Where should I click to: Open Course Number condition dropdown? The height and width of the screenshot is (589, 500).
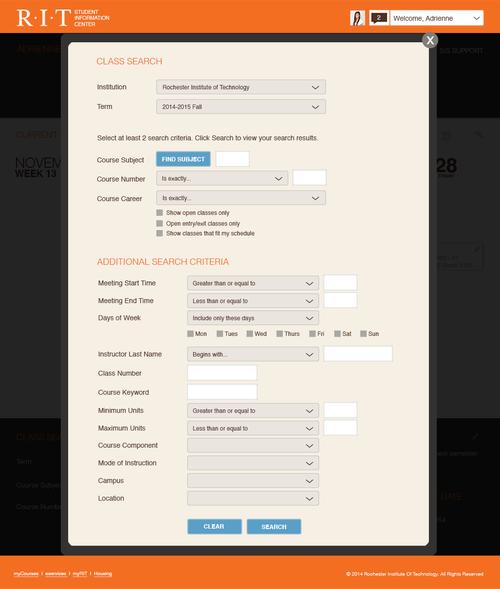pos(222,178)
